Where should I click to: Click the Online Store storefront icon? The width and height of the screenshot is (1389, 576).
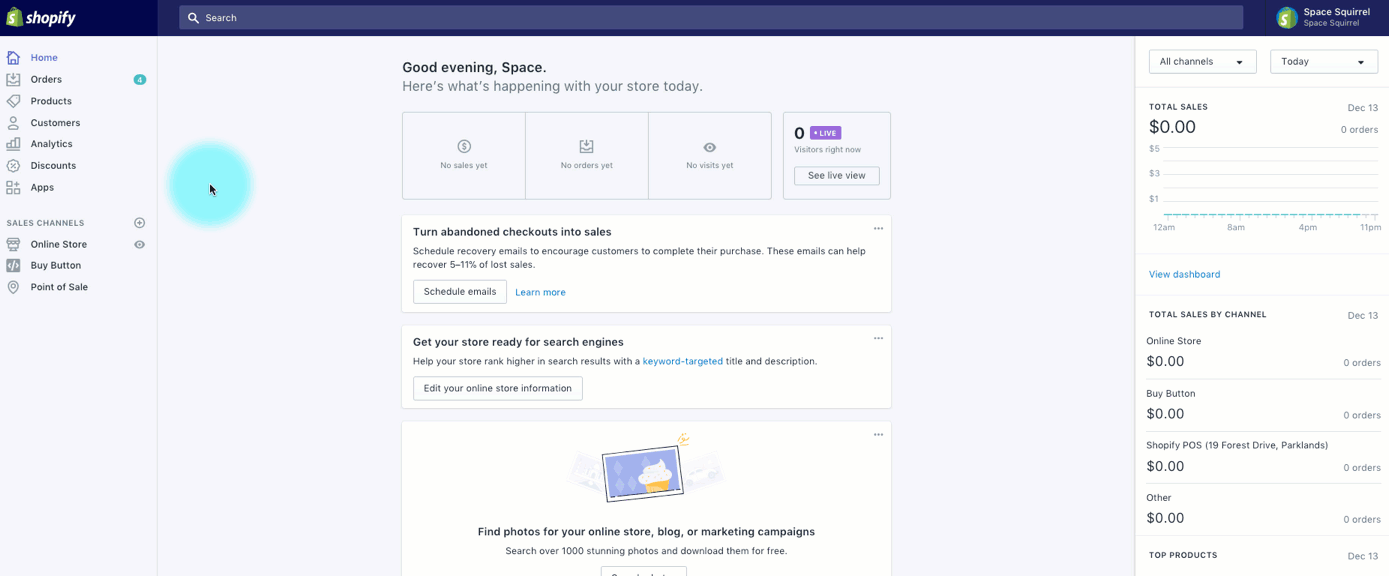(13, 244)
